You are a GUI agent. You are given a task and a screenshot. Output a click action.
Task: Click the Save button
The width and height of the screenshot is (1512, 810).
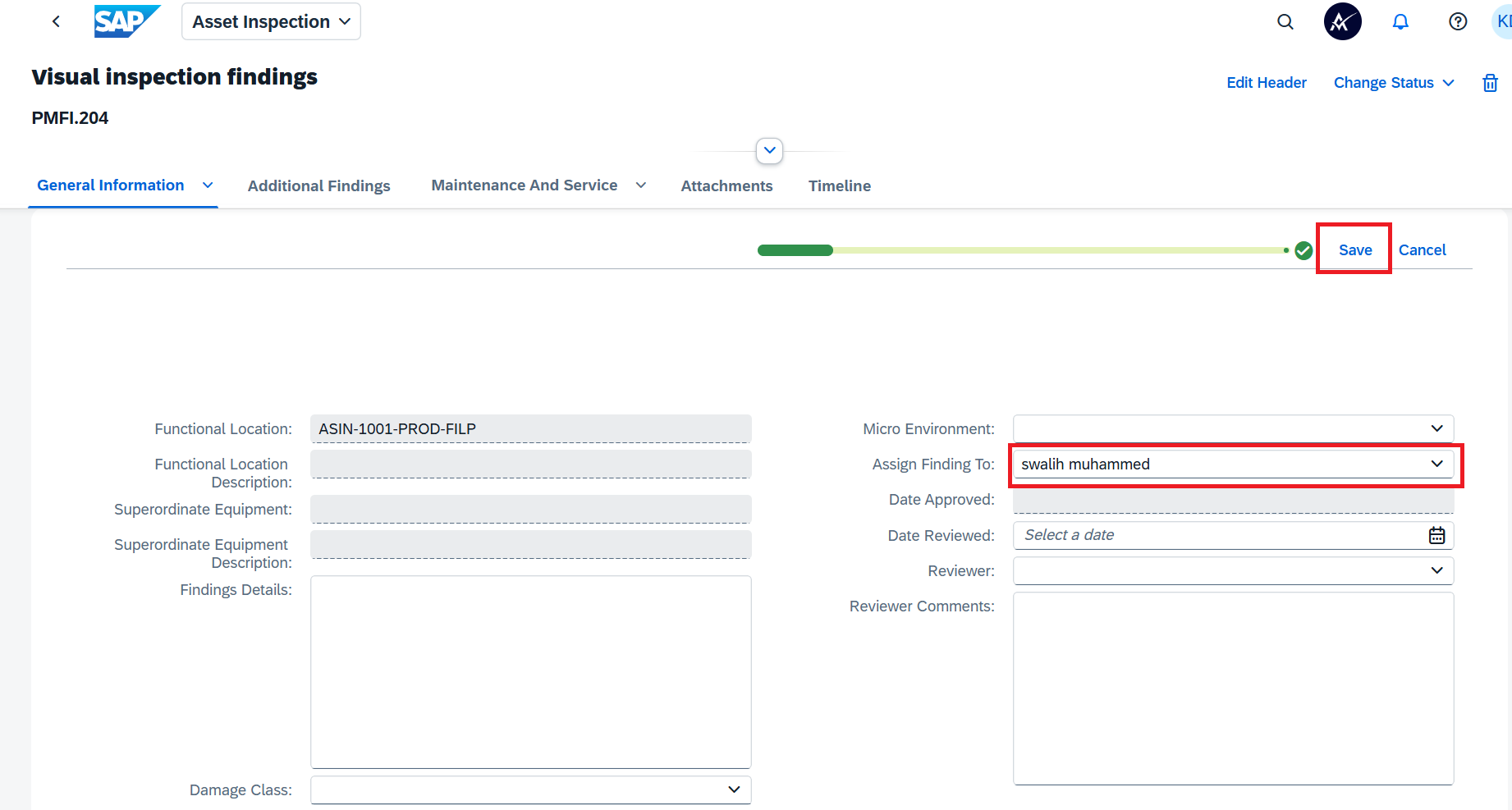(x=1354, y=249)
